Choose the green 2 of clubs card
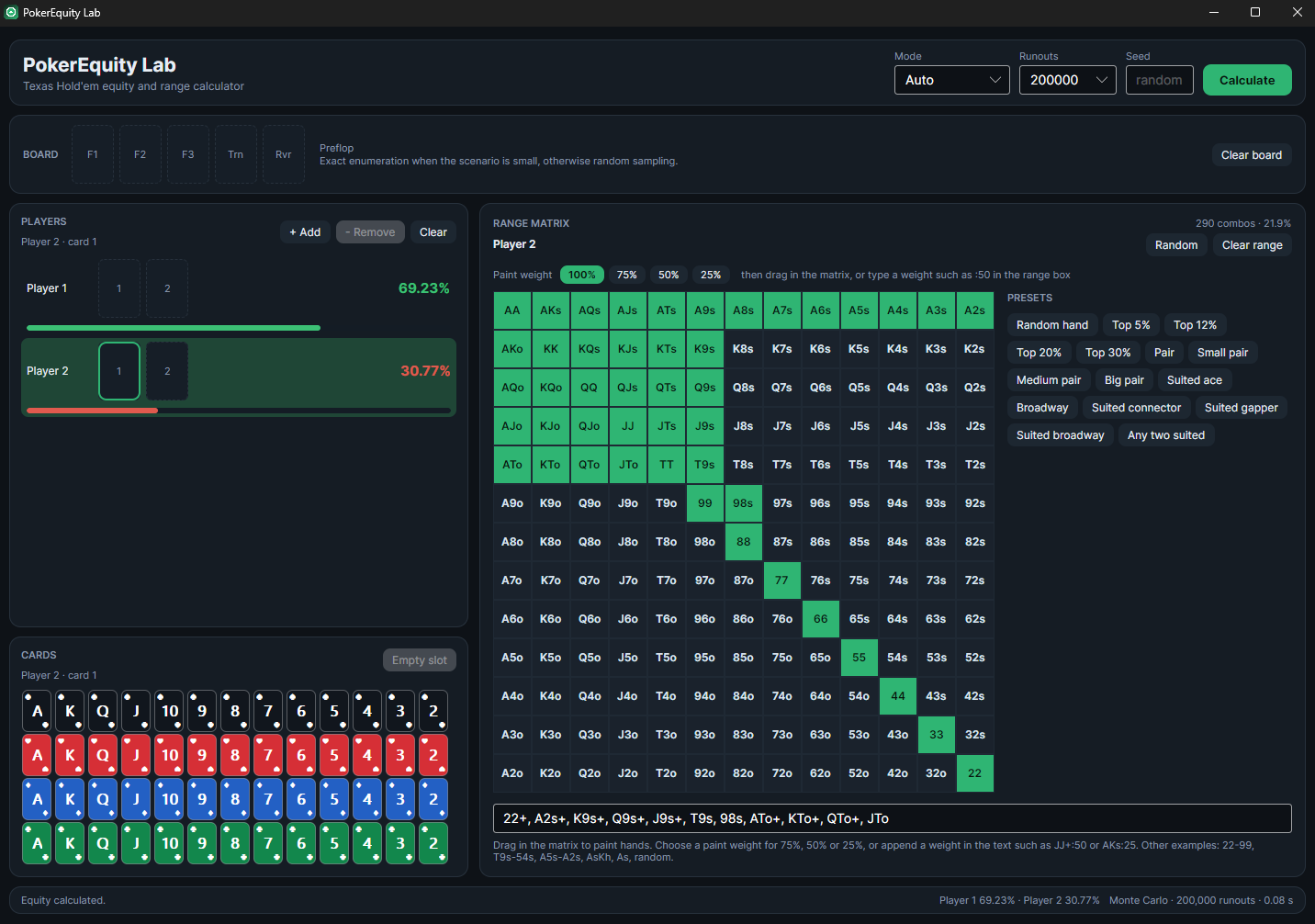Viewport: 1315px width, 924px height. pyautogui.click(x=433, y=843)
